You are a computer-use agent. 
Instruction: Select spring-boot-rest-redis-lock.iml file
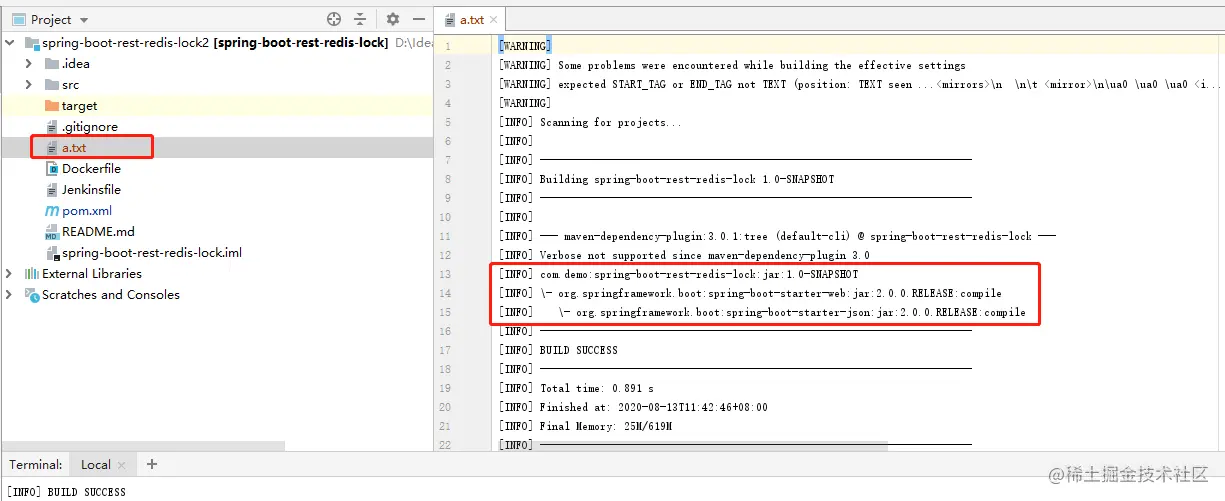pyautogui.click(x=152, y=253)
